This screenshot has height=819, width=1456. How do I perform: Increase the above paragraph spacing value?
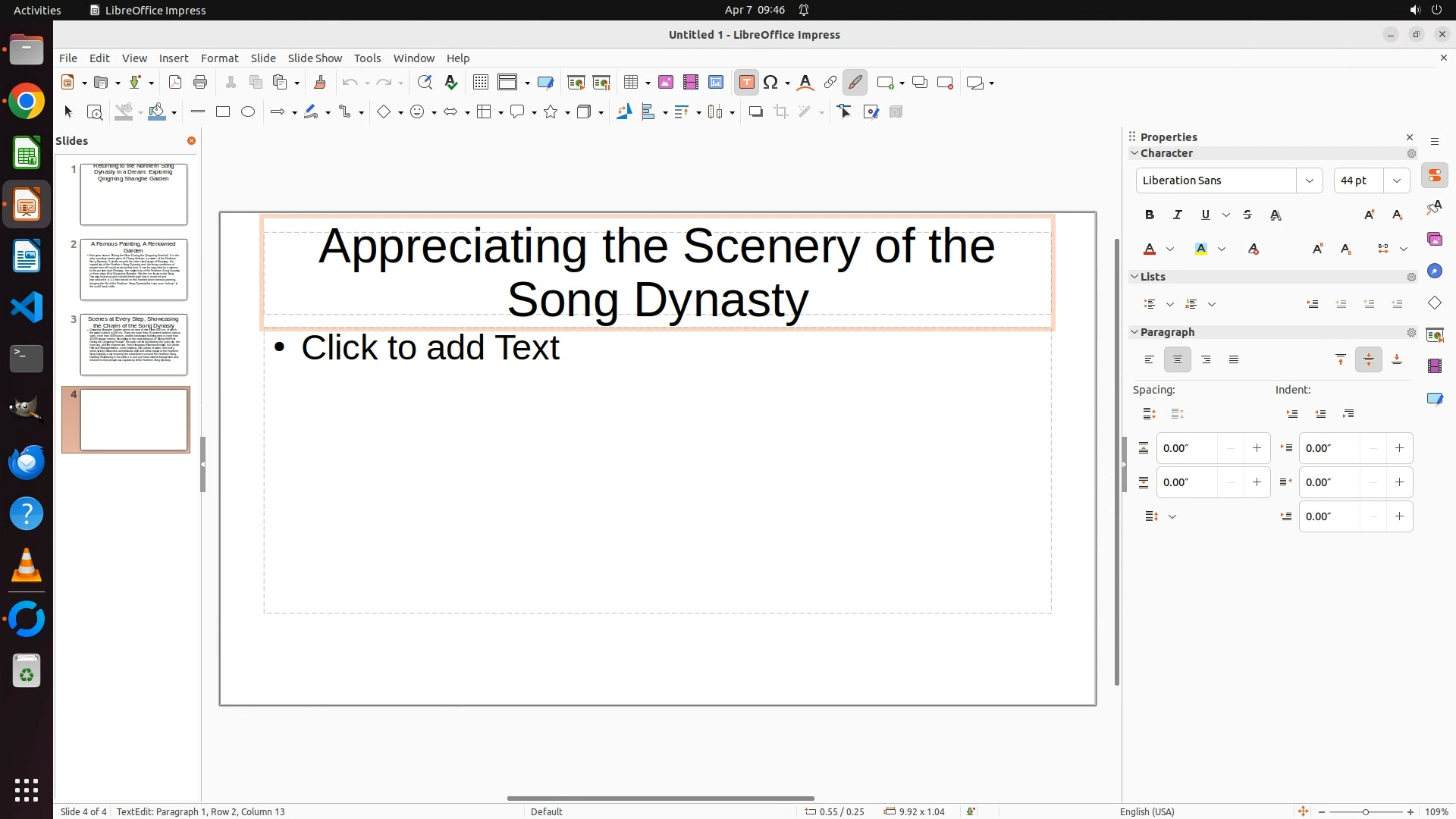[x=1257, y=448]
